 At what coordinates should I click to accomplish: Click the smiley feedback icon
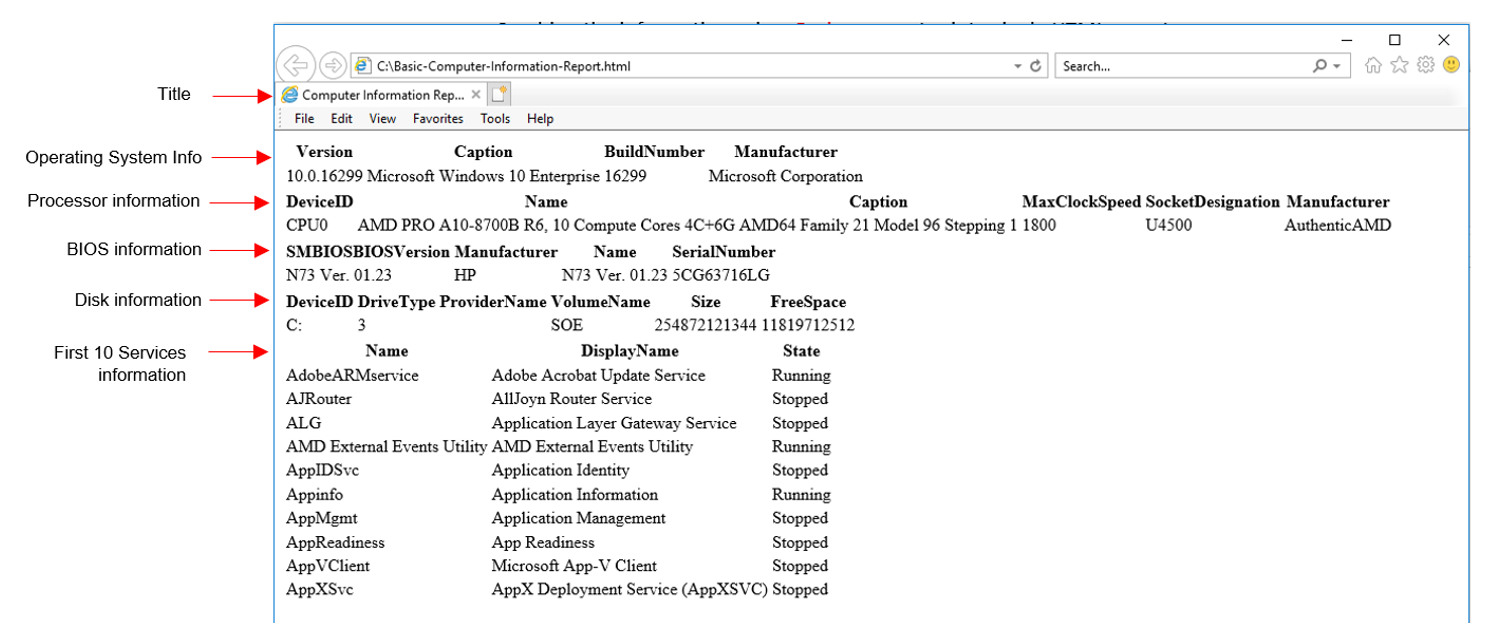(x=1451, y=65)
